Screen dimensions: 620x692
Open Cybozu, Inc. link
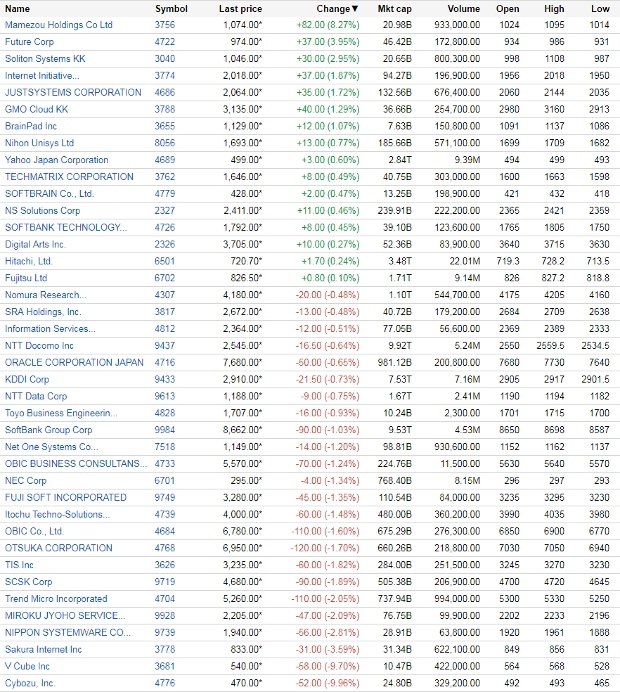coord(30,683)
